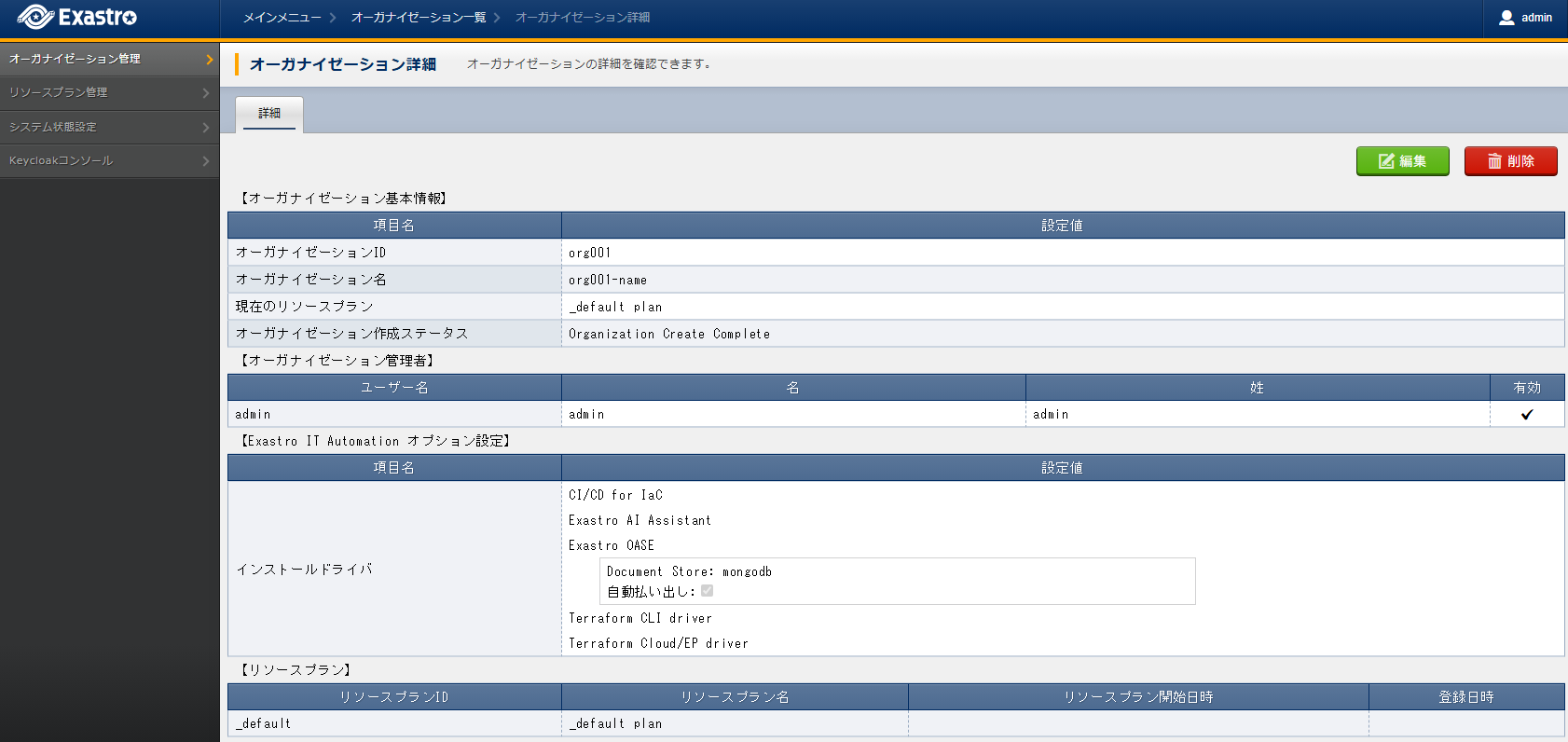Click the ユーザー名 column header
This screenshot has height=742, width=1568.
[x=394, y=388]
